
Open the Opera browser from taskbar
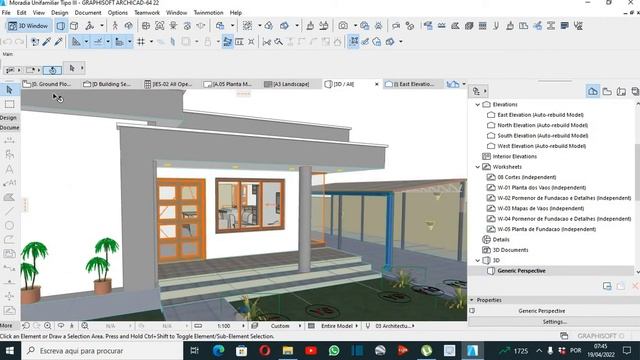264,351
